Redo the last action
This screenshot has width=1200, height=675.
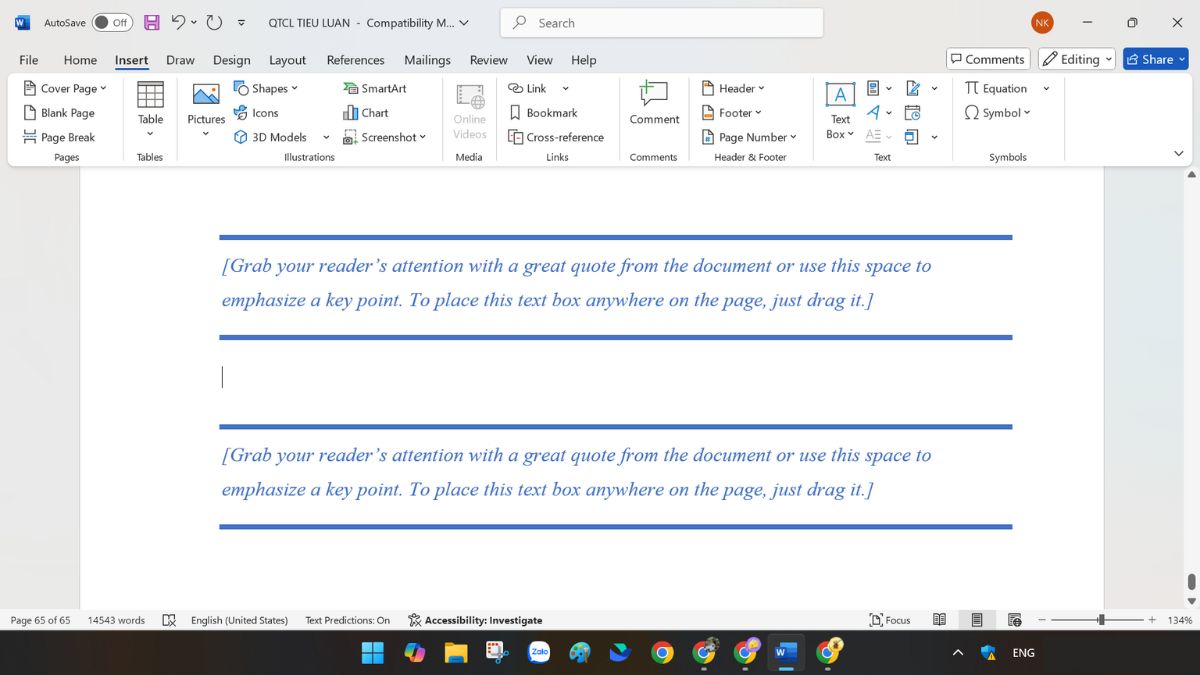[213, 22]
